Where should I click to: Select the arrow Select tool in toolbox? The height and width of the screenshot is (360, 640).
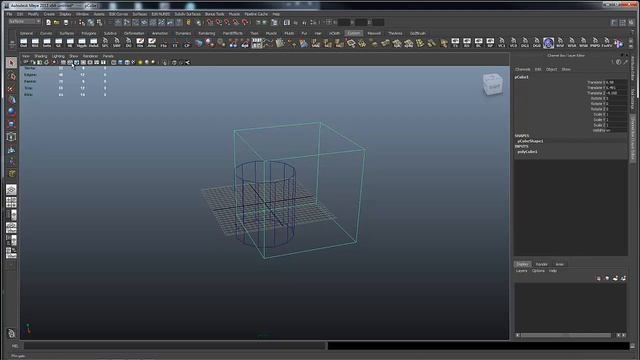11,62
